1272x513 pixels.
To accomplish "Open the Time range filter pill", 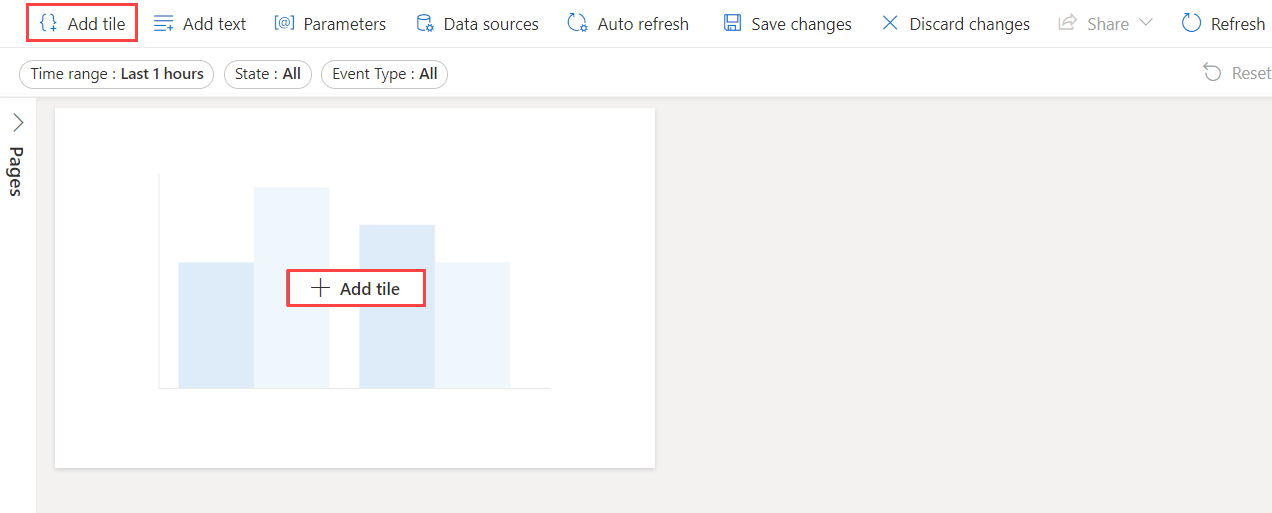I will pyautogui.click(x=117, y=74).
